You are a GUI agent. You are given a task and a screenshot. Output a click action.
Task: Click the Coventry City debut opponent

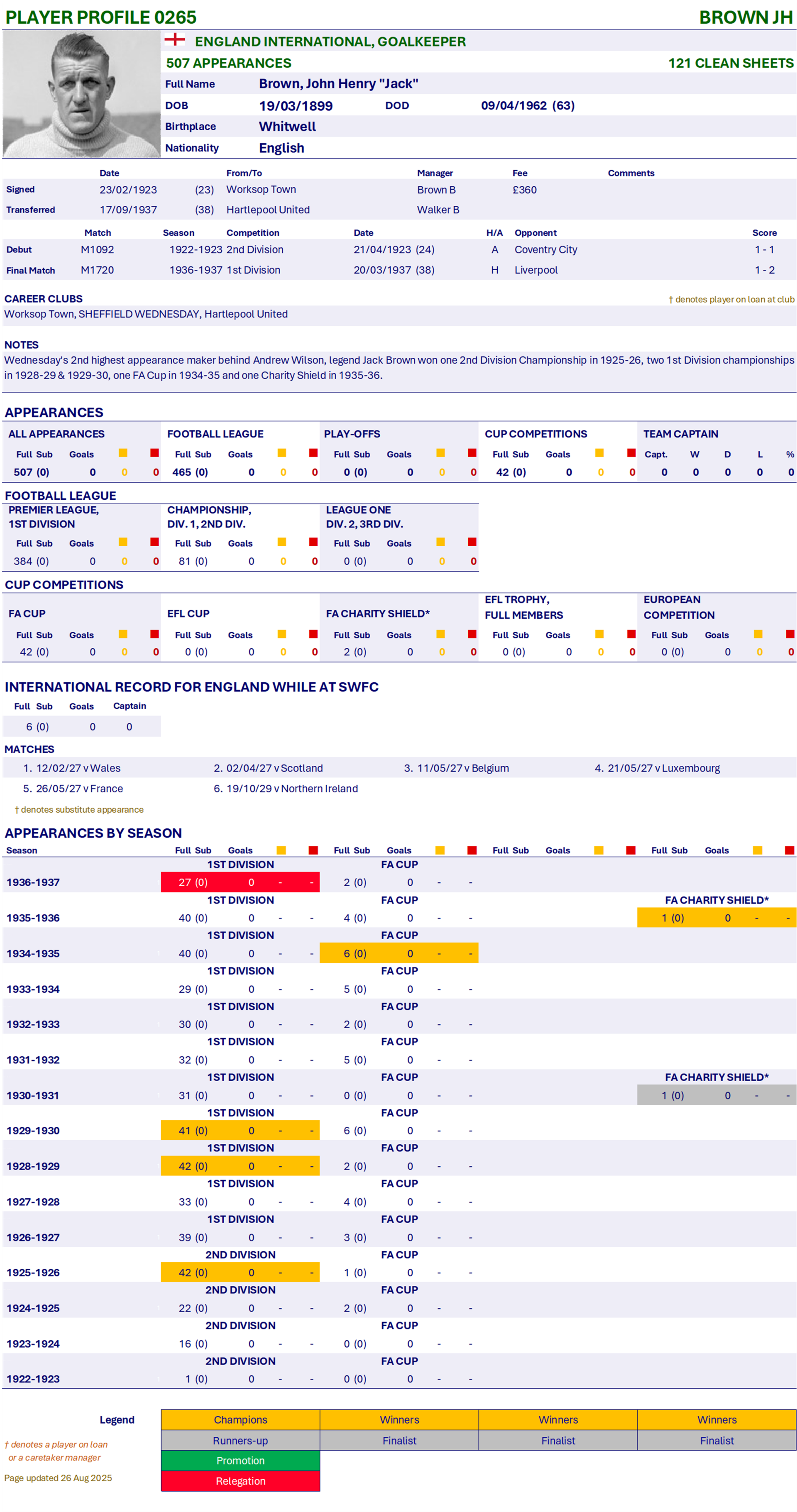pos(546,249)
